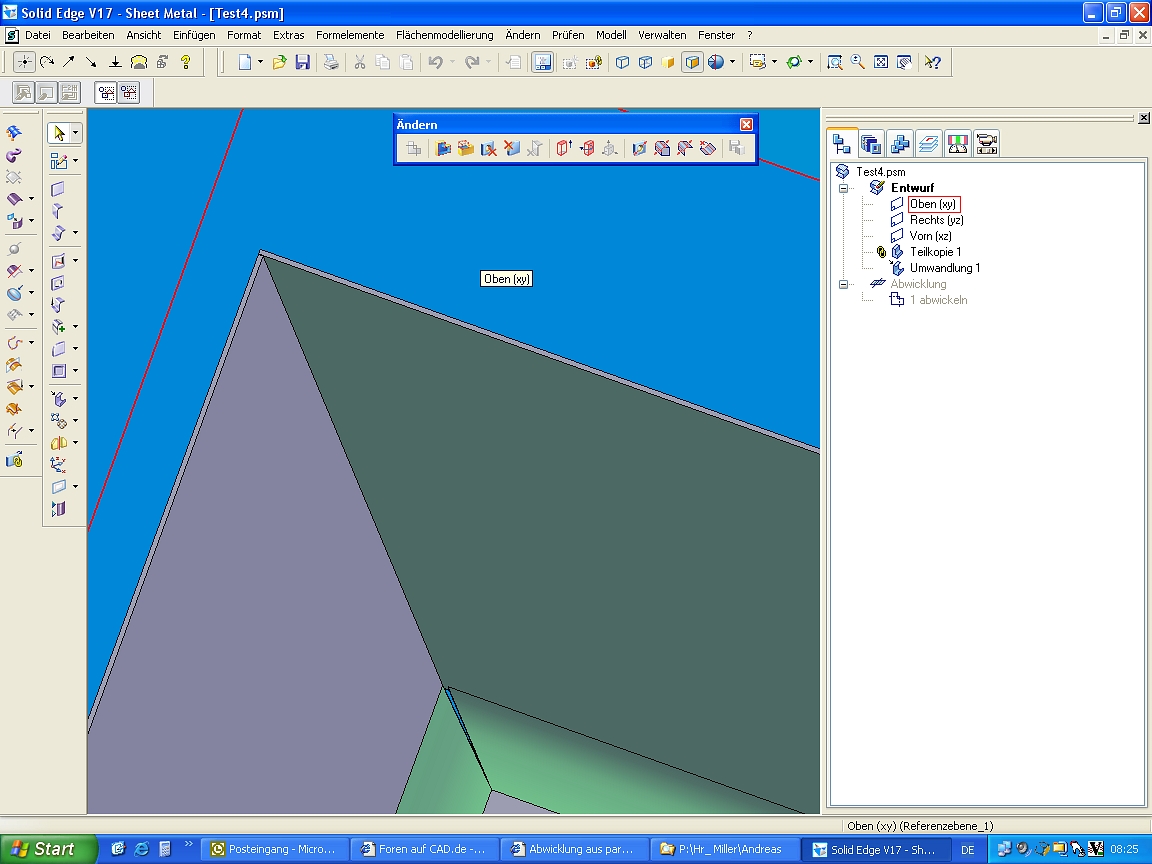The height and width of the screenshot is (864, 1152).
Task: Open the linked part copy tool icon
Action: point(14,461)
